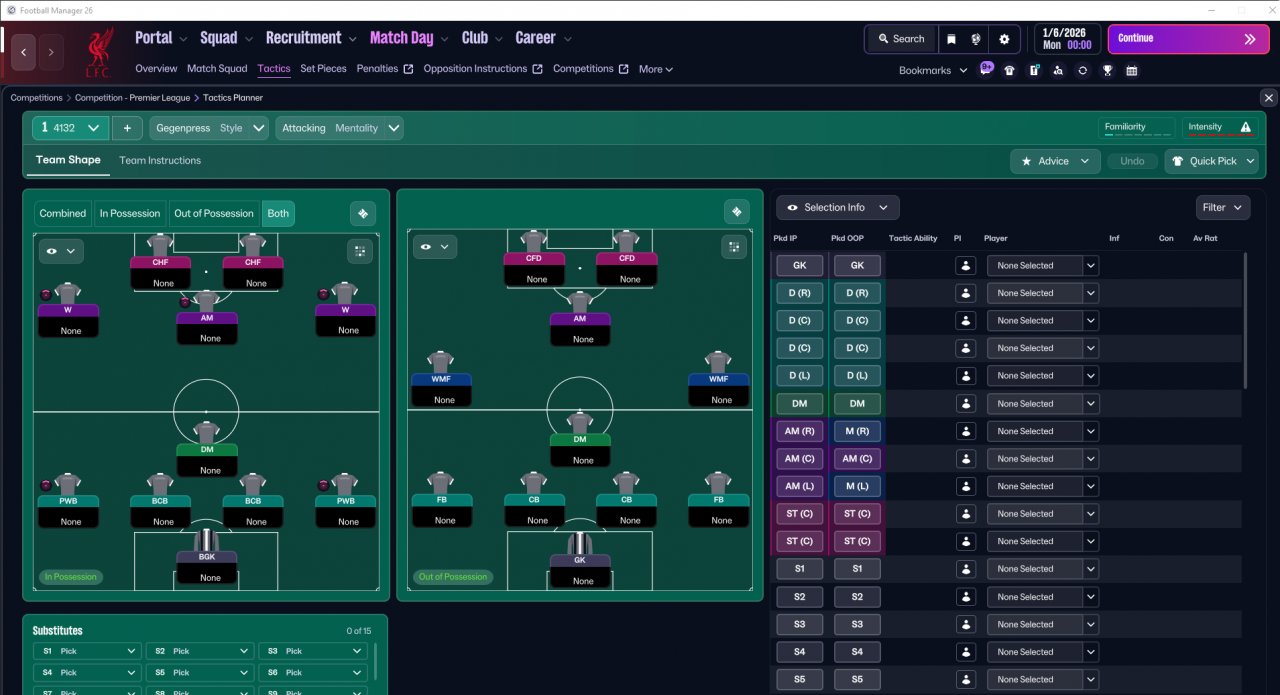Switch to the Set Pieces tab
The width and height of the screenshot is (1280, 695).
tap(323, 69)
